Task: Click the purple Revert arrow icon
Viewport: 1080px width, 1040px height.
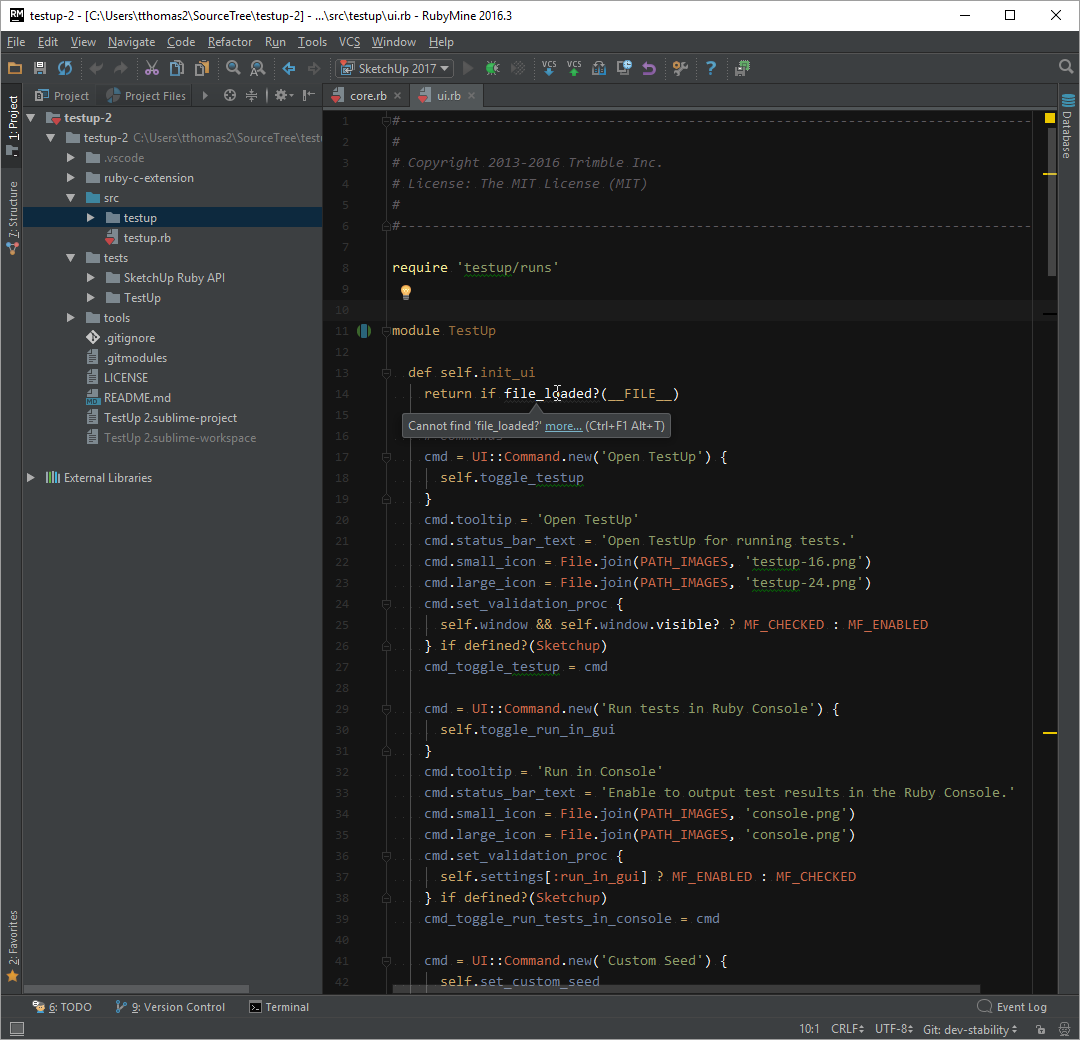Action: (x=649, y=68)
